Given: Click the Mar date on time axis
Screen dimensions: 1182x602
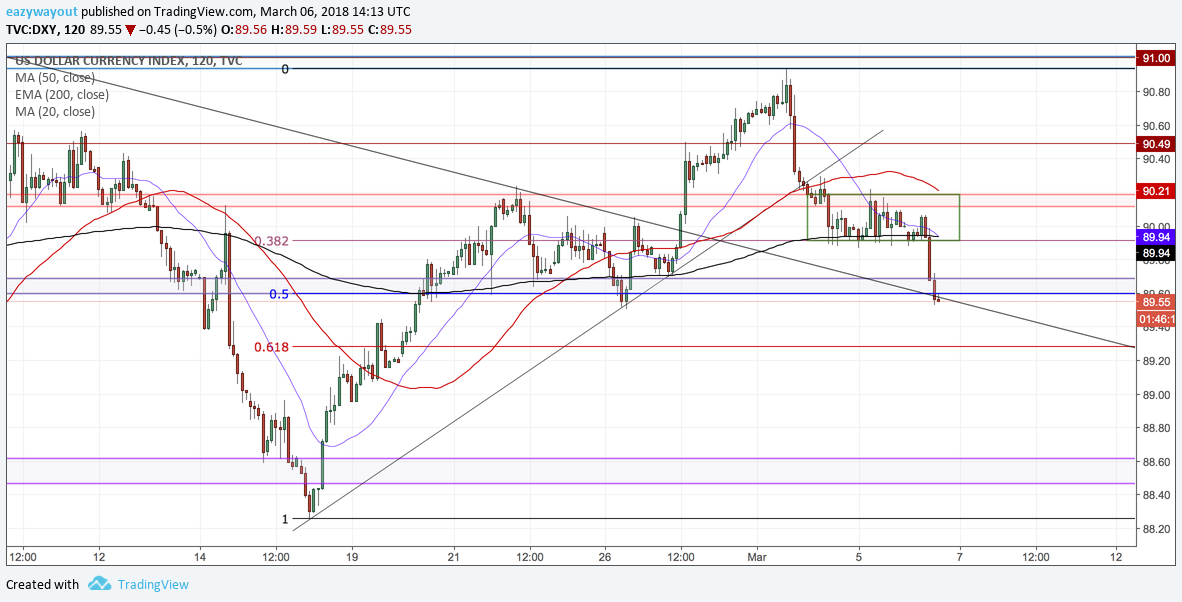Looking at the screenshot, I should click(x=758, y=559).
